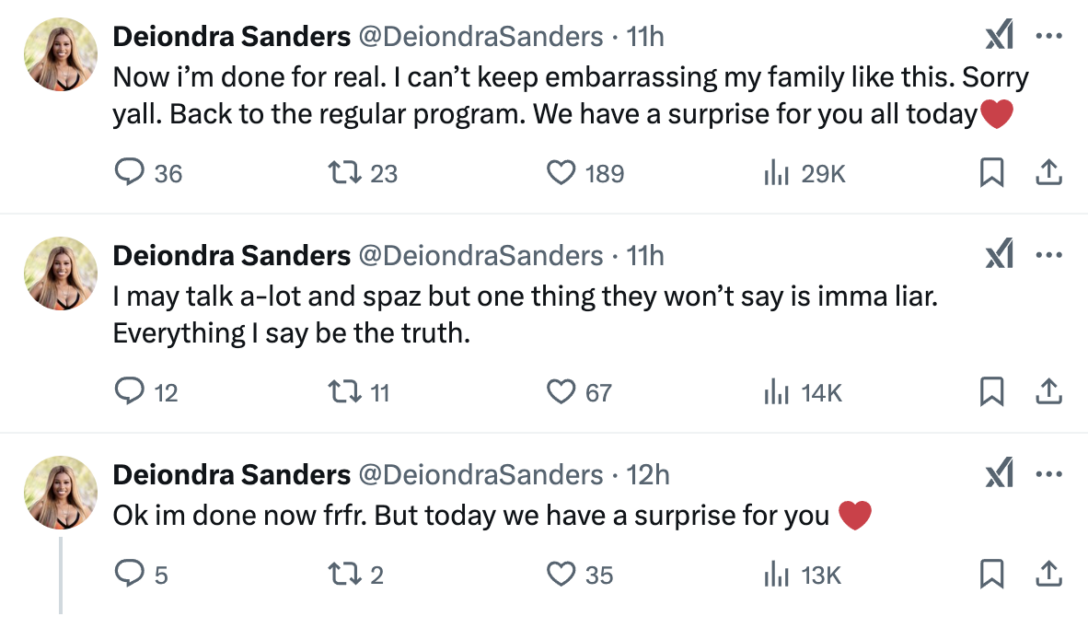The image size is (1088, 628).
Task: Open Grok icon on the first tweet
Action: (999, 35)
